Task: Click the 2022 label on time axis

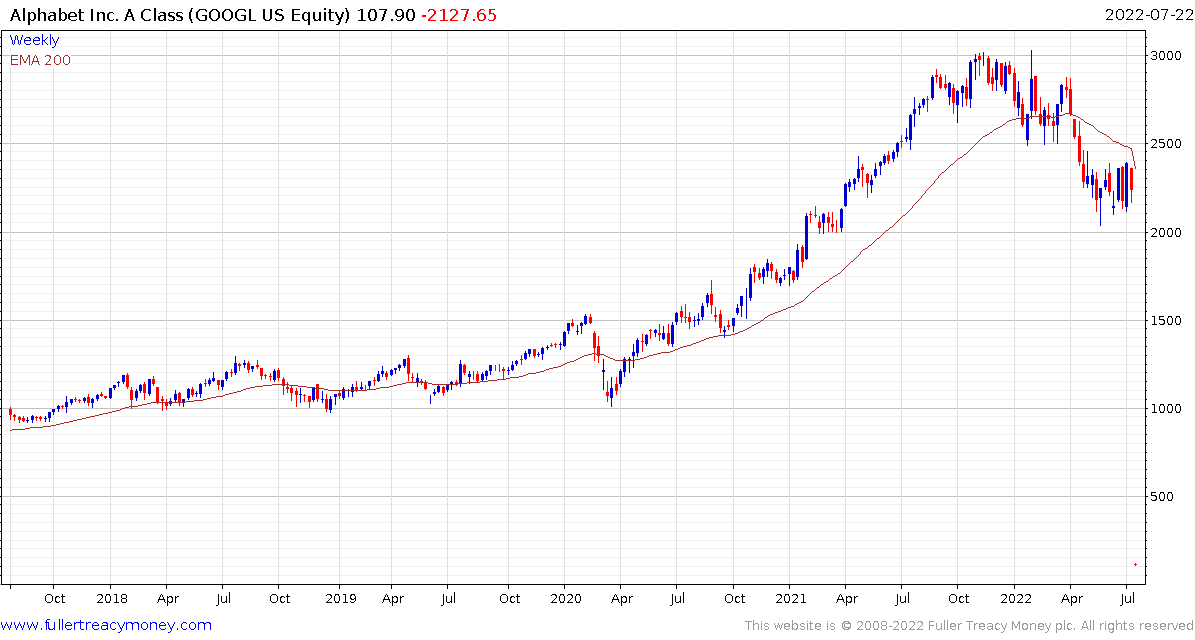Action: (1014, 599)
